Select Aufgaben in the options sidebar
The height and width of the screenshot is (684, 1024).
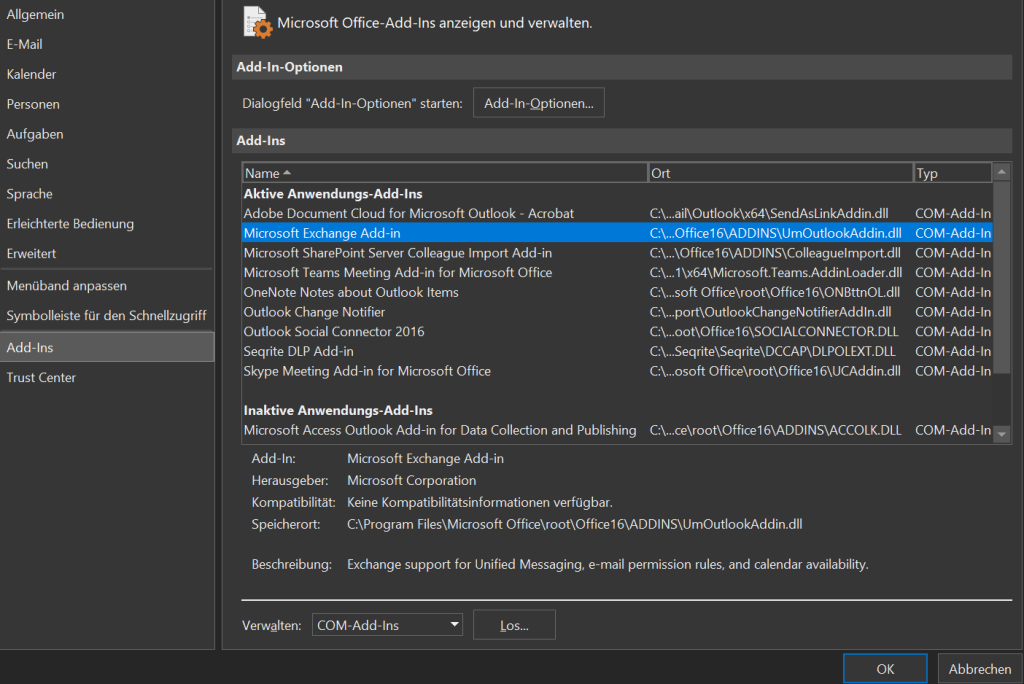pos(35,134)
